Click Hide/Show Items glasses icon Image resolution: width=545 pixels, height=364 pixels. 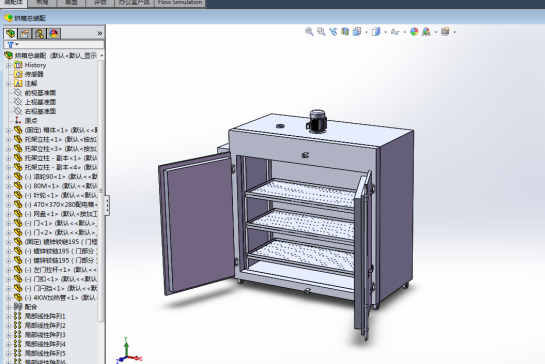395,32
